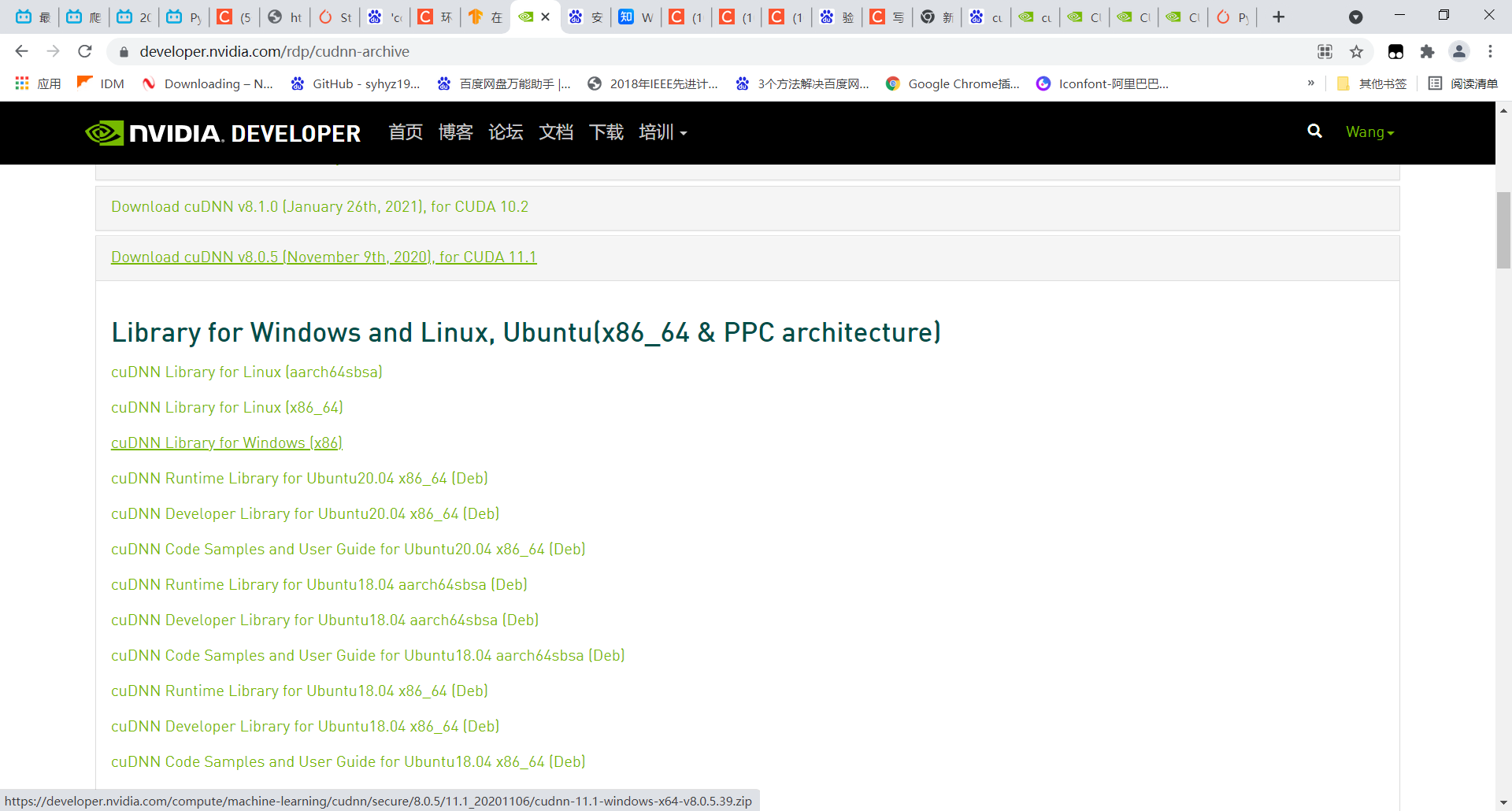Switch to the TensorFlow tab labeled 在

[x=485, y=17]
